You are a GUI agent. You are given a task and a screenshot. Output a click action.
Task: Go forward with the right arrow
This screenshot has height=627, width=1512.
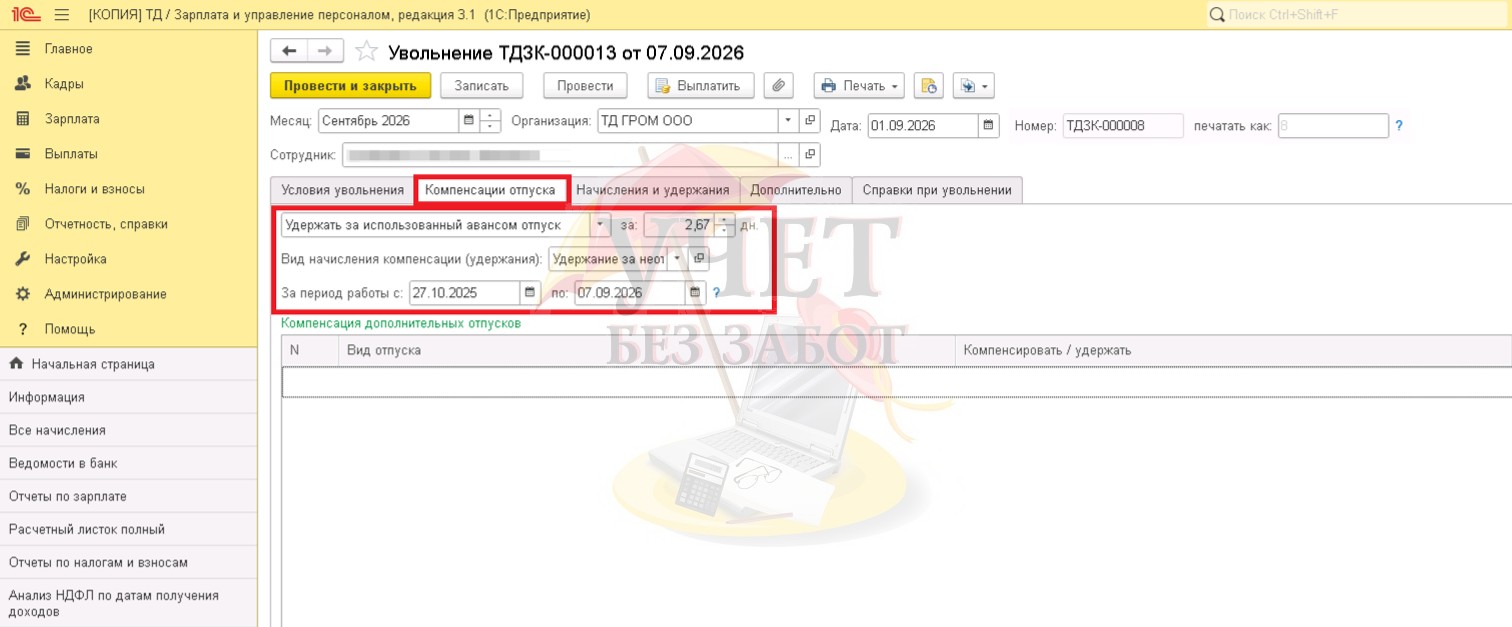coord(325,51)
